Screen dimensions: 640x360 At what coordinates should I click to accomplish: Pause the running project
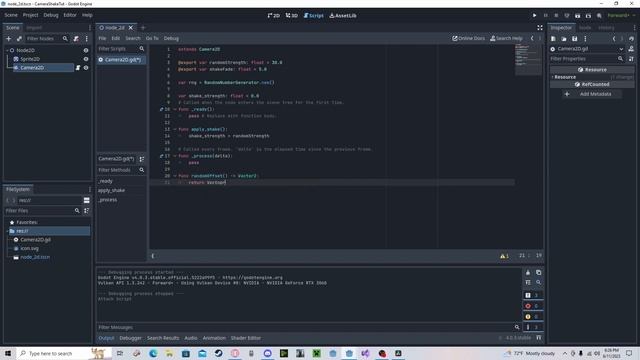click(x=545, y=16)
